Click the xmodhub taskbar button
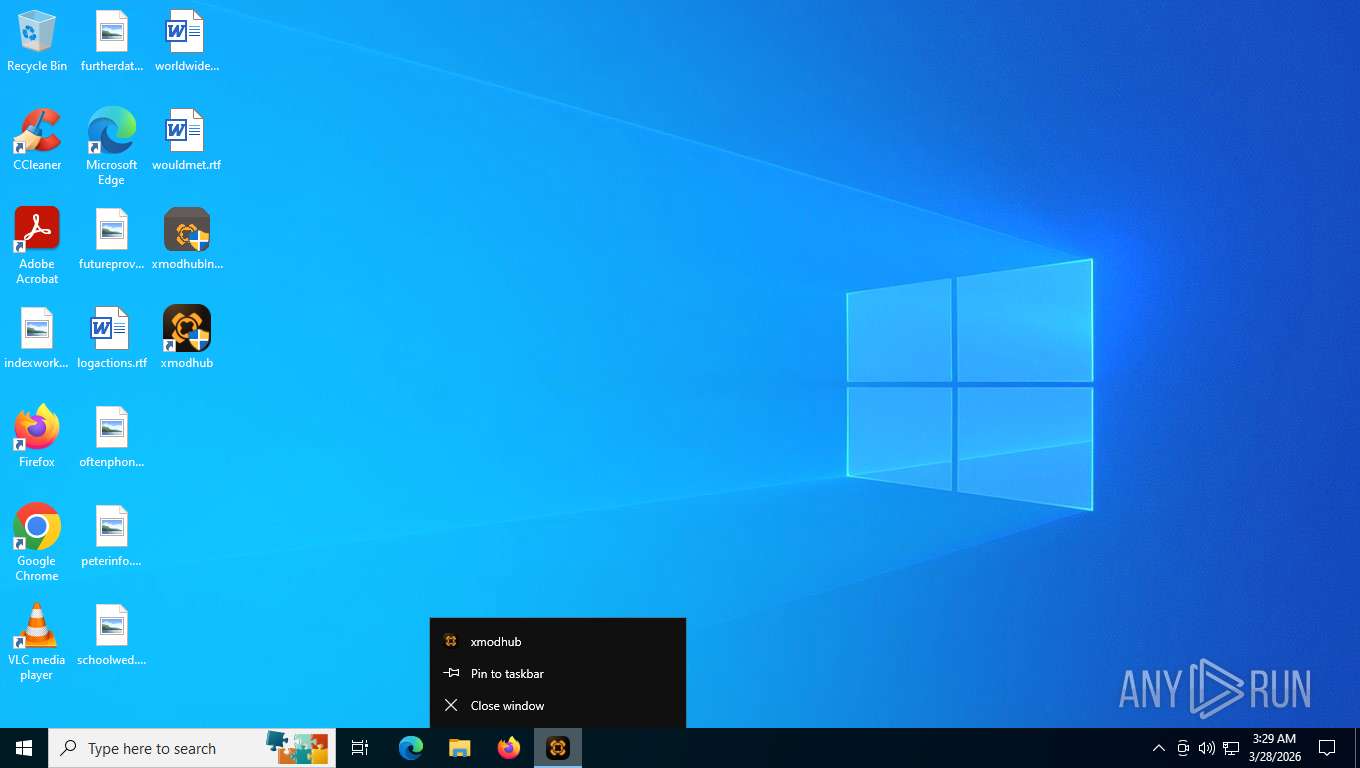 pos(558,748)
